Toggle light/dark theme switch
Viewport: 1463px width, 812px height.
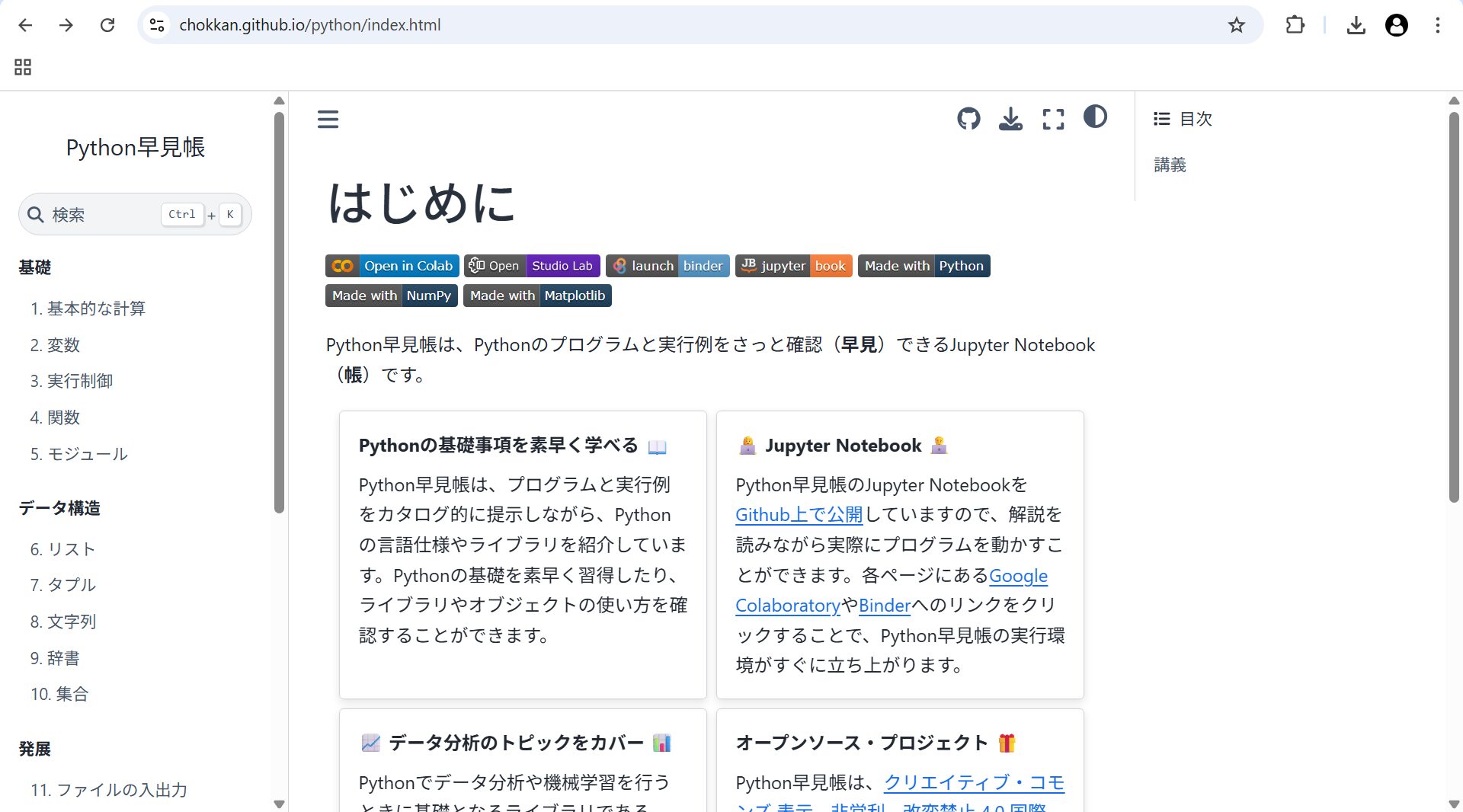tap(1095, 117)
